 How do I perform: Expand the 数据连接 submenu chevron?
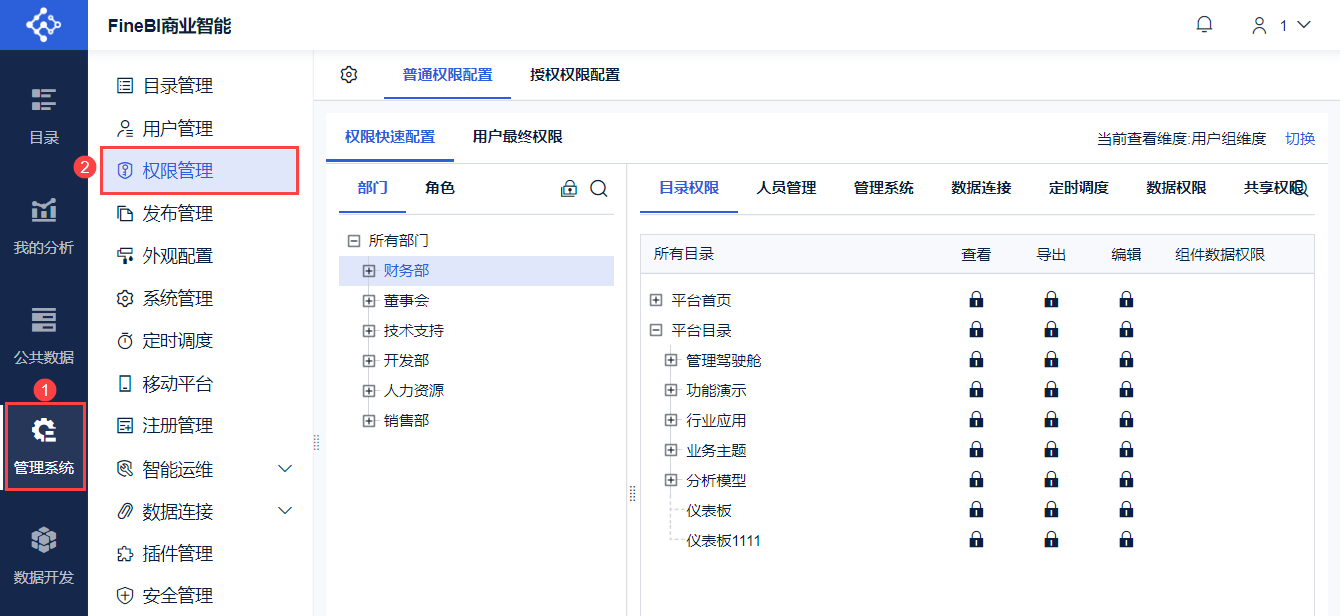tap(285, 511)
